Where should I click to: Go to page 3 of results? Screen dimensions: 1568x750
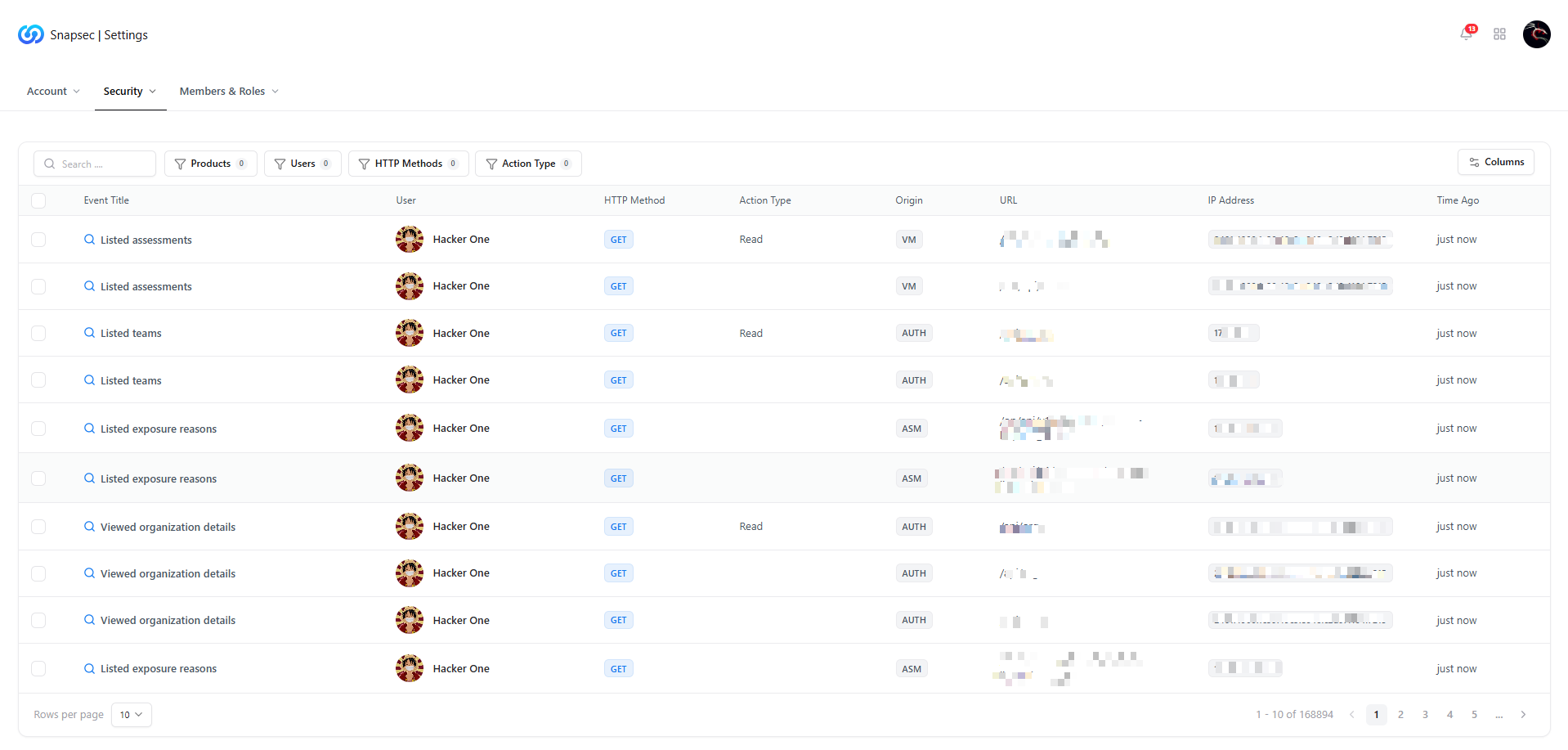coord(1425,714)
